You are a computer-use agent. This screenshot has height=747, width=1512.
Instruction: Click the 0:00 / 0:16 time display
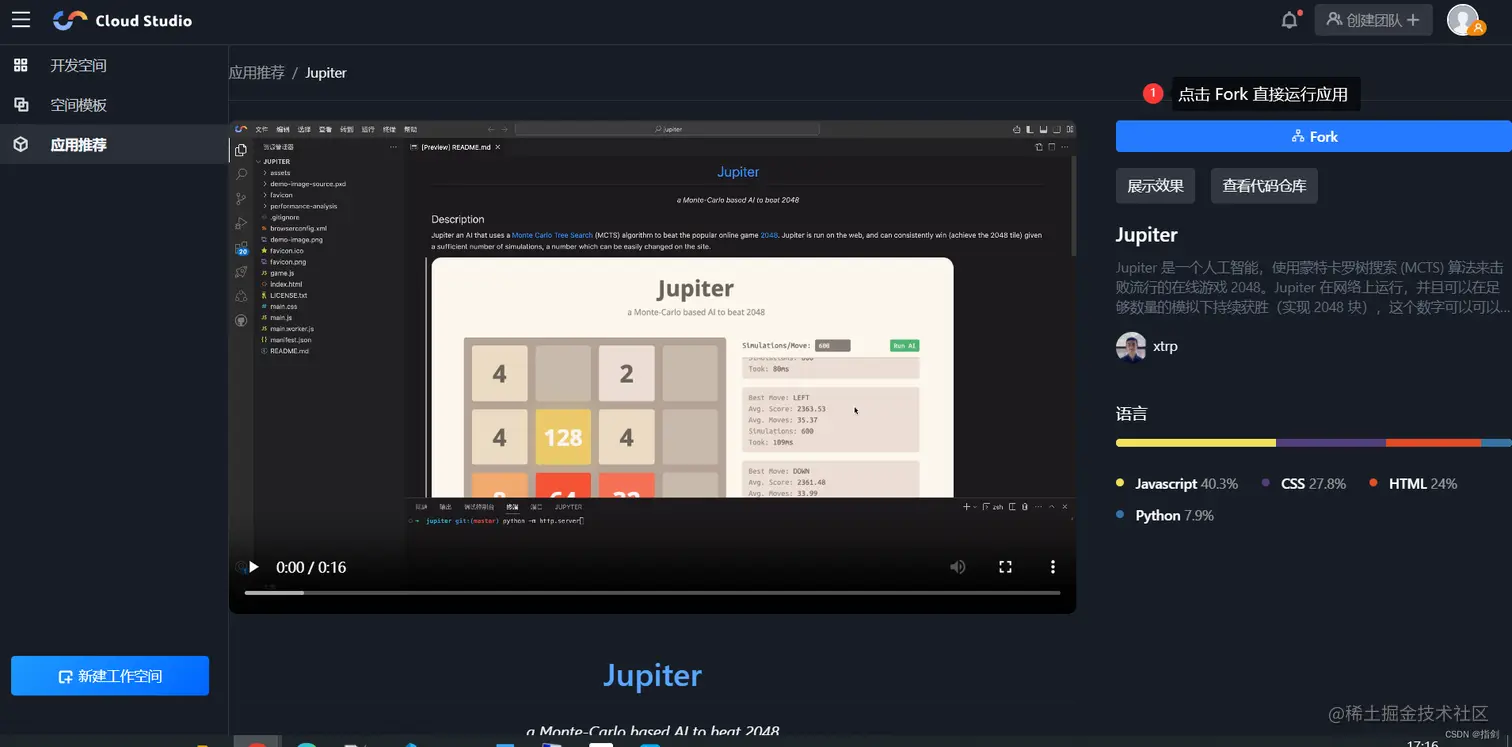tap(311, 567)
